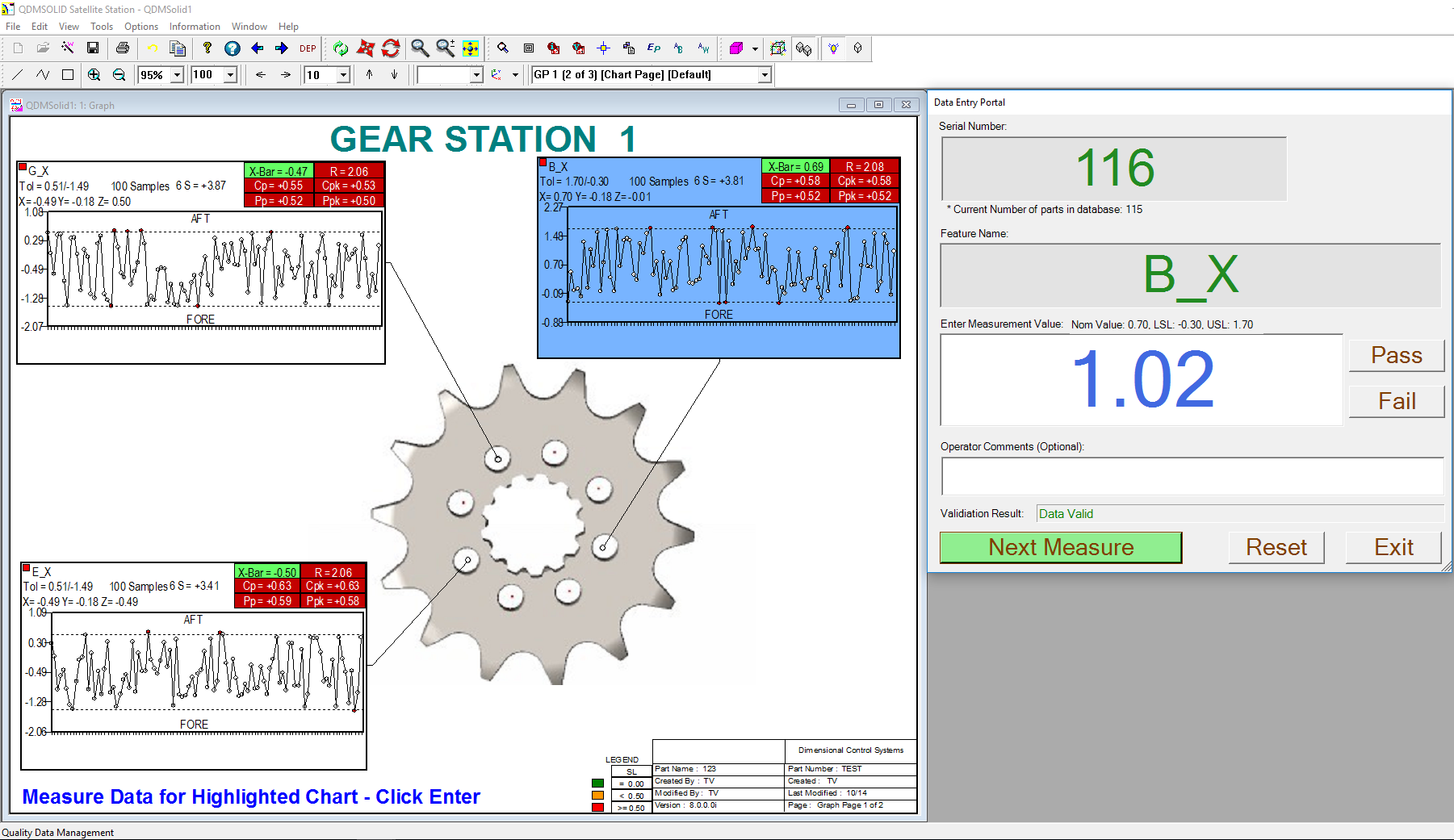Click the Operator Comments text field
Screen dimensions: 1454x840
click(1192, 476)
